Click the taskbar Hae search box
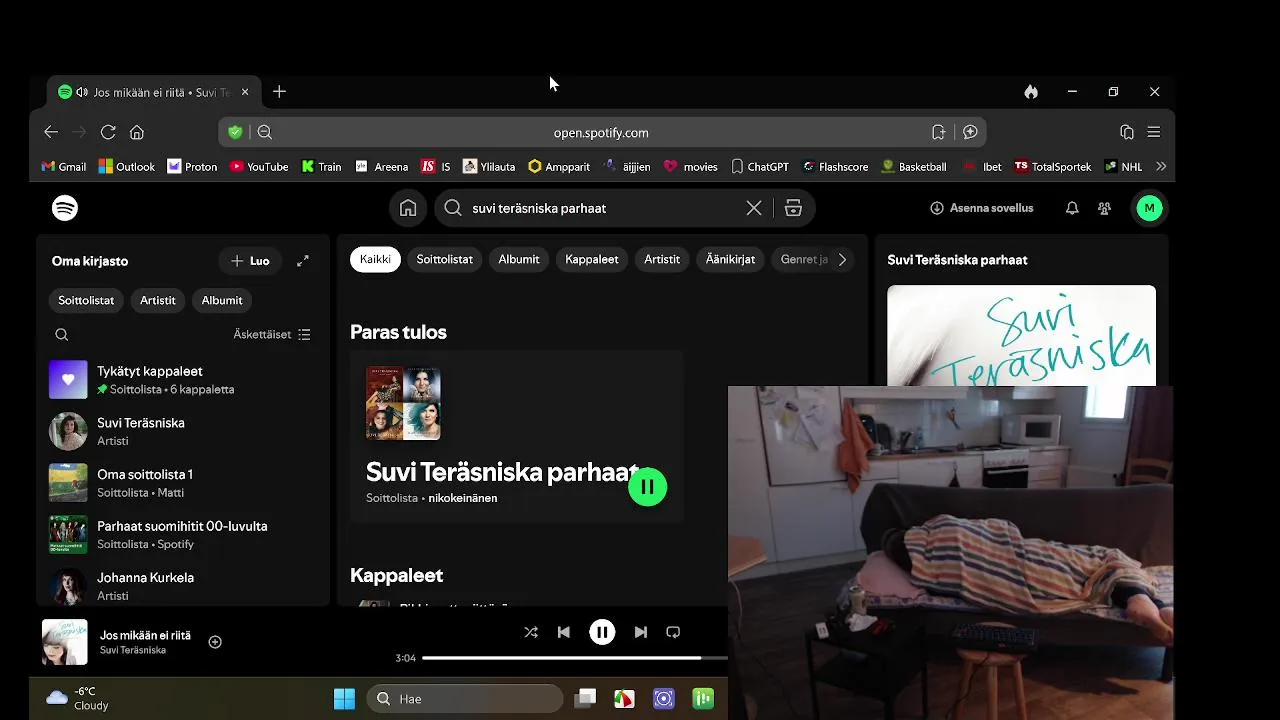 point(465,699)
